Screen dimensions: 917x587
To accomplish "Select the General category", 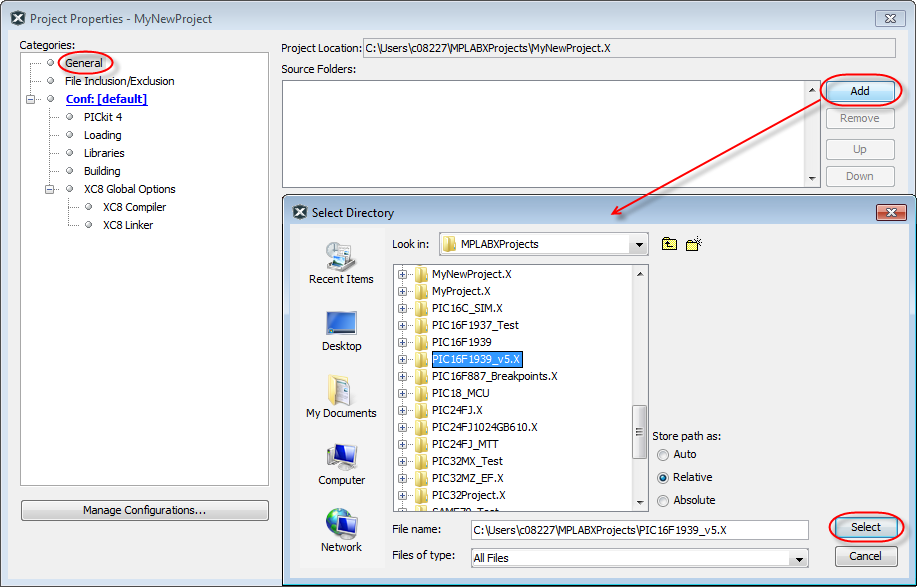I will pos(84,63).
